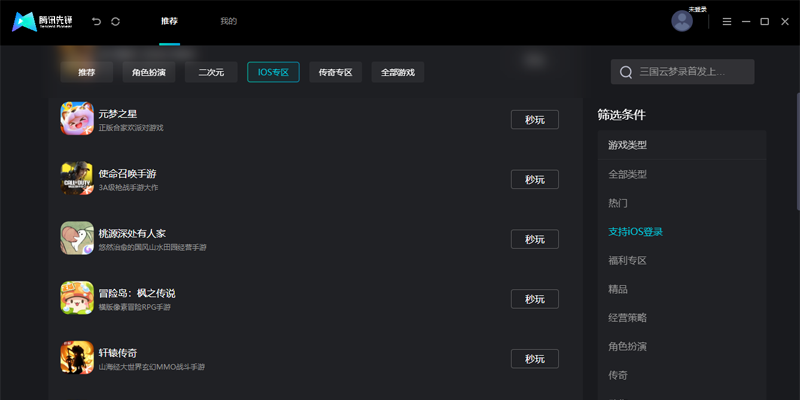Click the 轩辕传奇 game title
The width and height of the screenshot is (800, 400).
[x=118, y=353]
